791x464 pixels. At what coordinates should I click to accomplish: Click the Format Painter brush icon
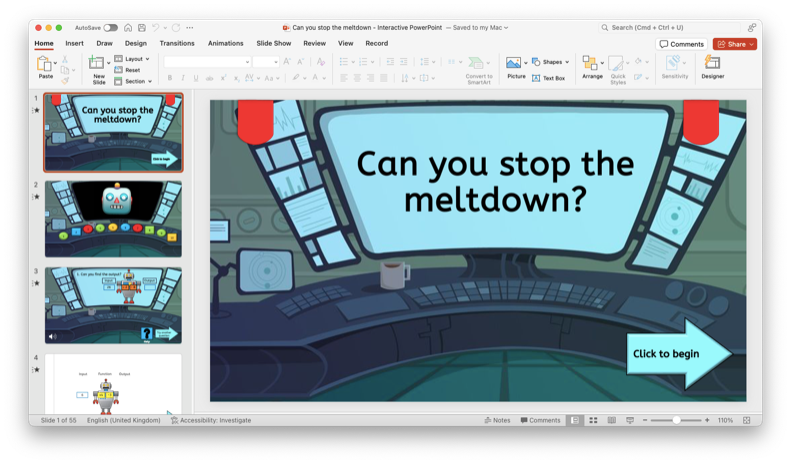(65, 81)
